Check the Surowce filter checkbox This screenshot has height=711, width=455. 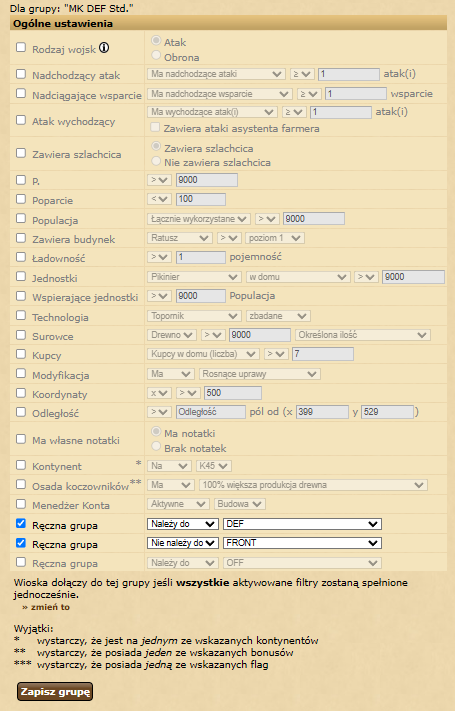21,335
